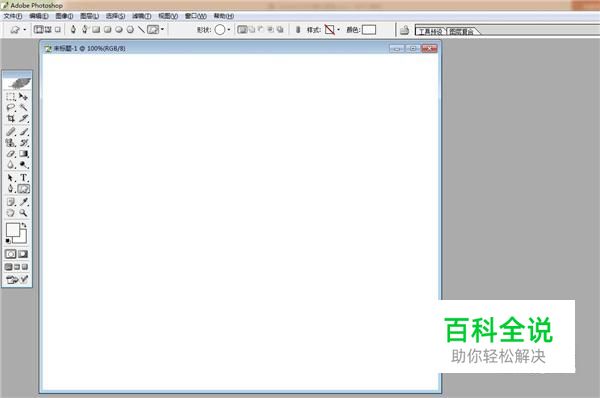
Task: Choose Polygon shape in options bar
Action: [130, 29]
